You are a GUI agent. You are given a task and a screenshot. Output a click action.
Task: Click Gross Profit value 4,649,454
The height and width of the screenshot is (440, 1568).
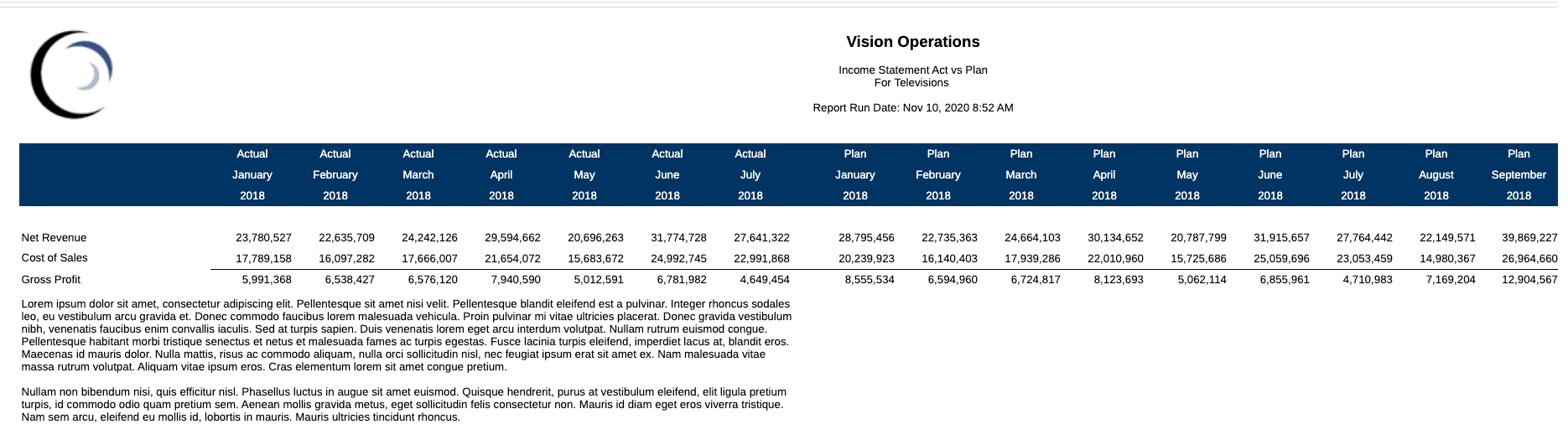pos(764,280)
